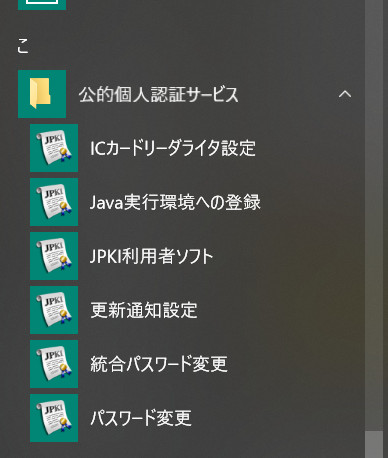388x458 pixels.
Task: Jump to the こ section letter header
Action: [x=23, y=46]
